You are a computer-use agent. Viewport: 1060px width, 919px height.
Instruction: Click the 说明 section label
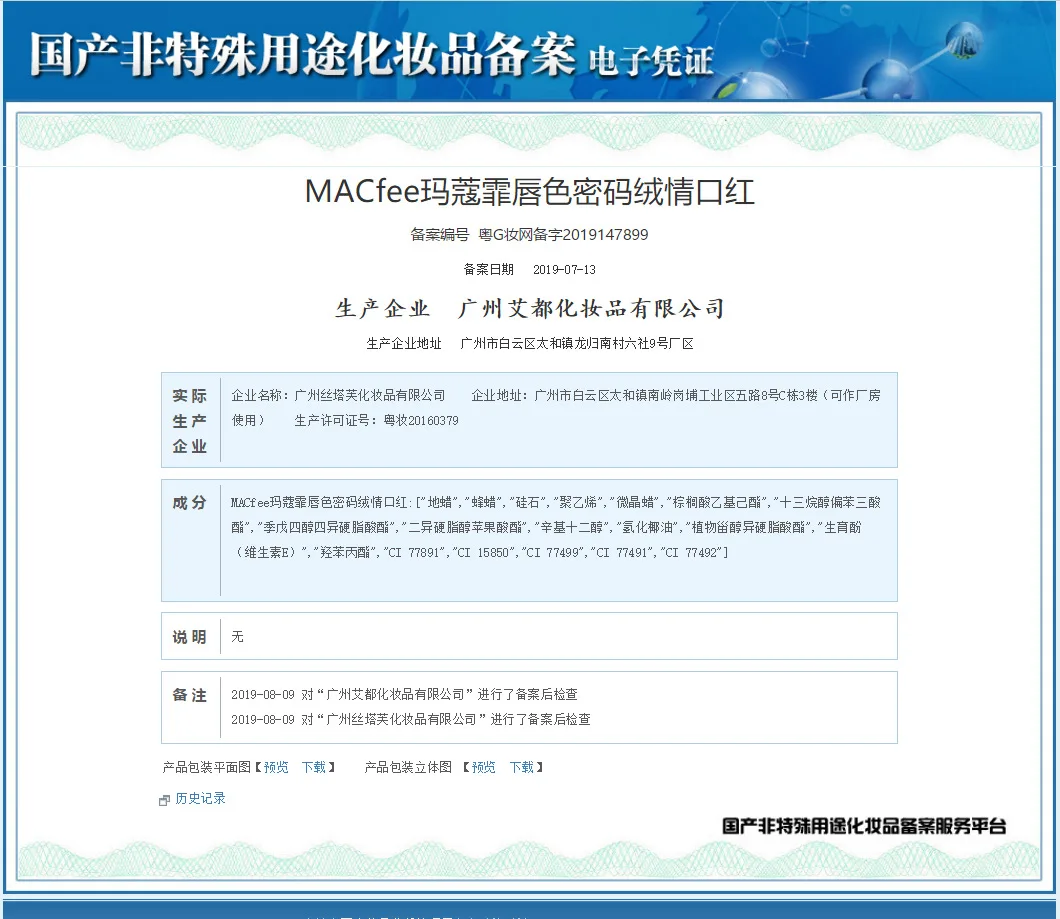(x=190, y=637)
